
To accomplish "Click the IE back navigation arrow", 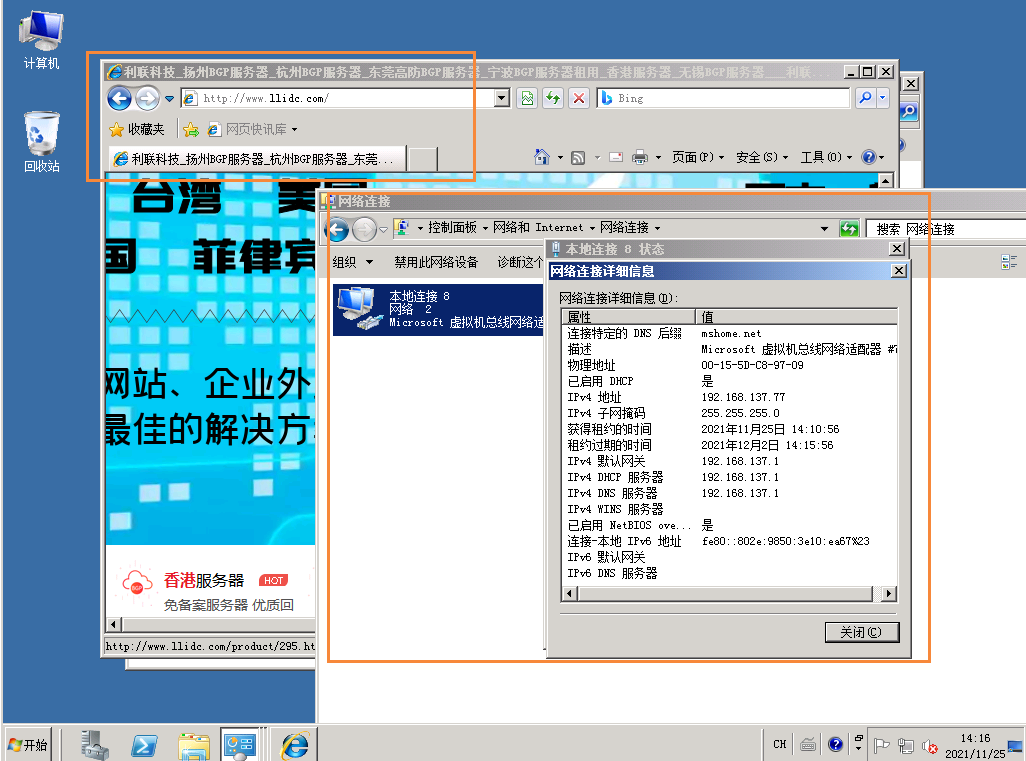I will tap(119, 98).
